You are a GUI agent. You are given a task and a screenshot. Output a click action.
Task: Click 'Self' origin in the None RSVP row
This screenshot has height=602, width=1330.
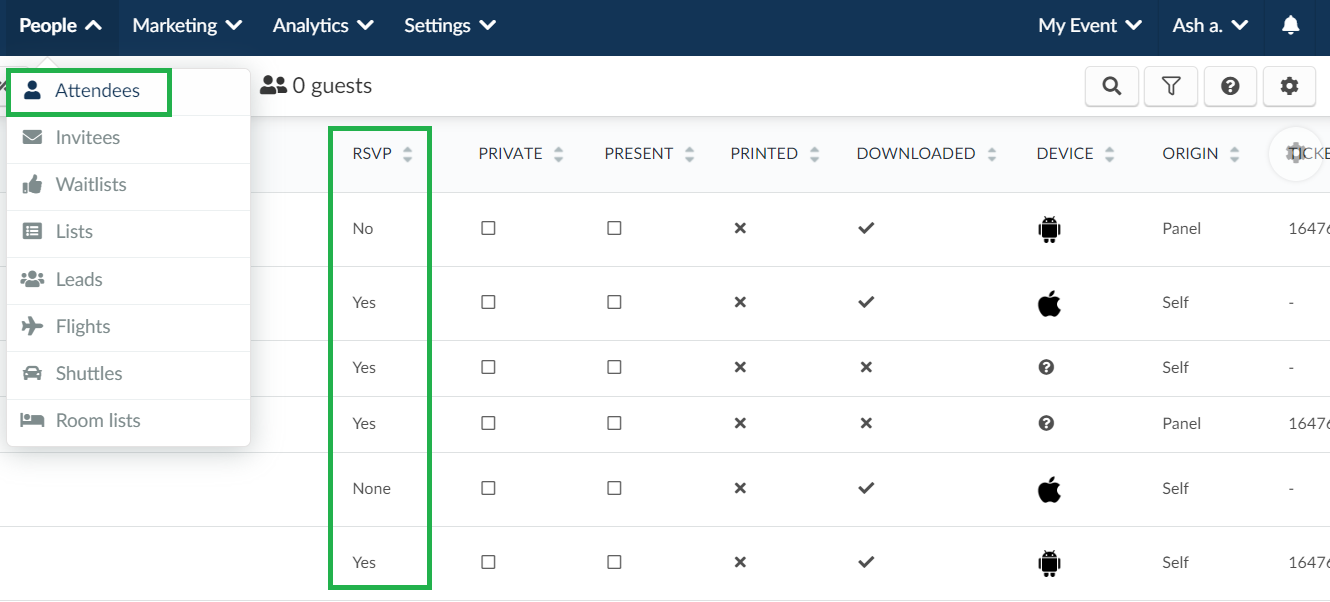pos(1175,489)
